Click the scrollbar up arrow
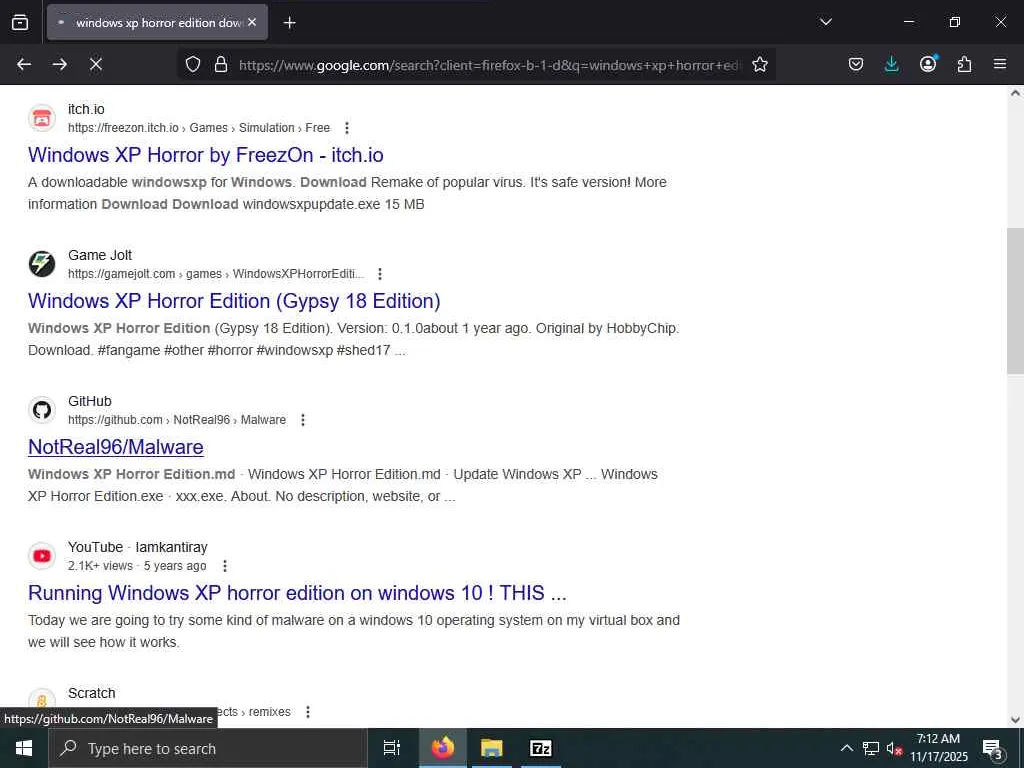This screenshot has width=1024, height=768. pos(1015,93)
